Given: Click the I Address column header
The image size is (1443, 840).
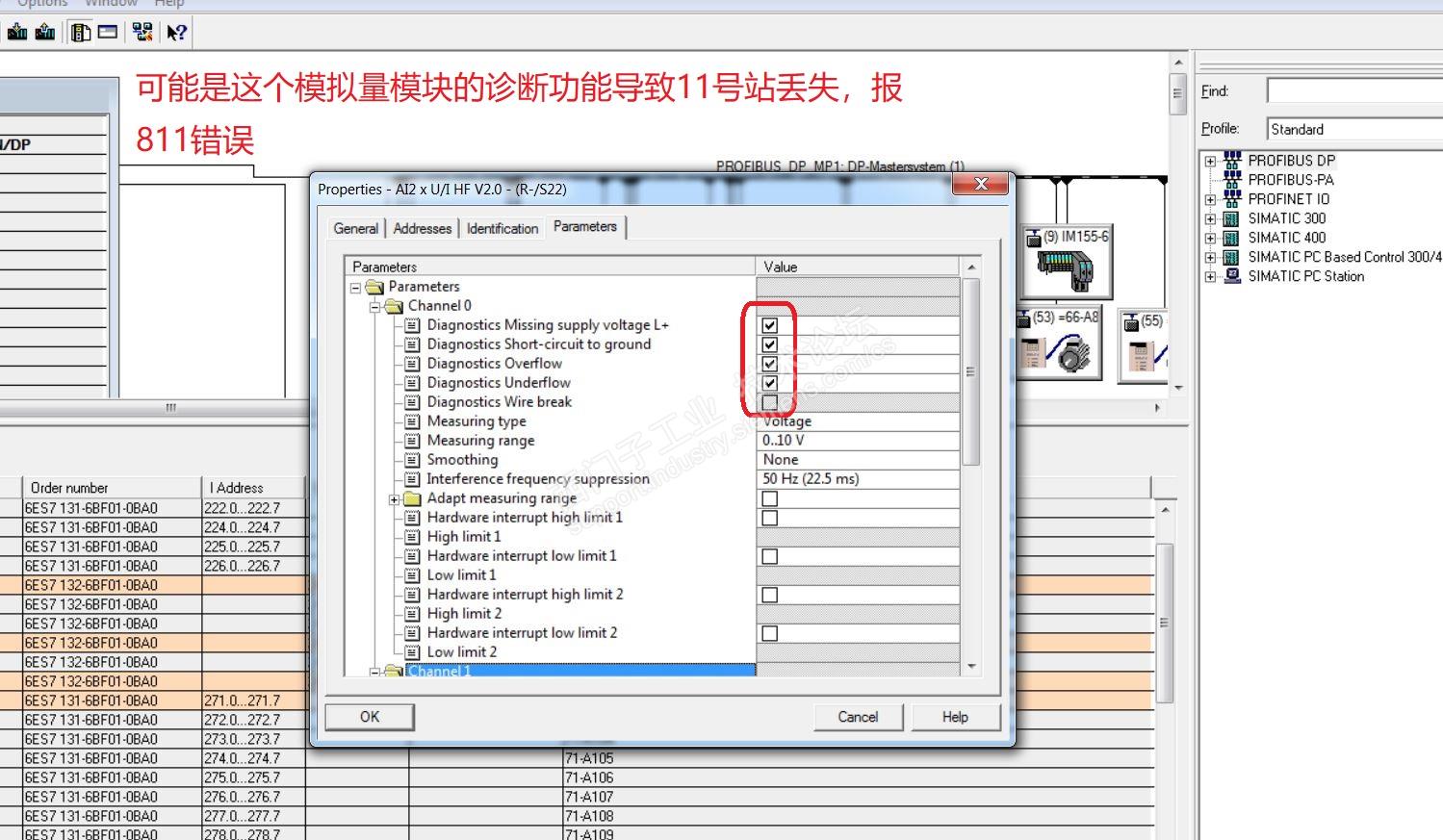Looking at the screenshot, I should (252, 488).
